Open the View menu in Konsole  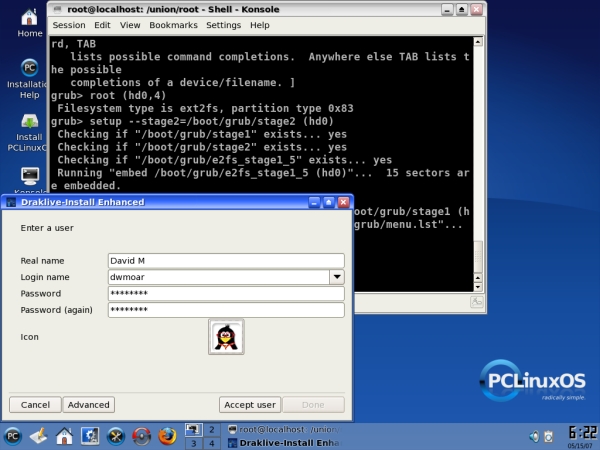pos(130,25)
